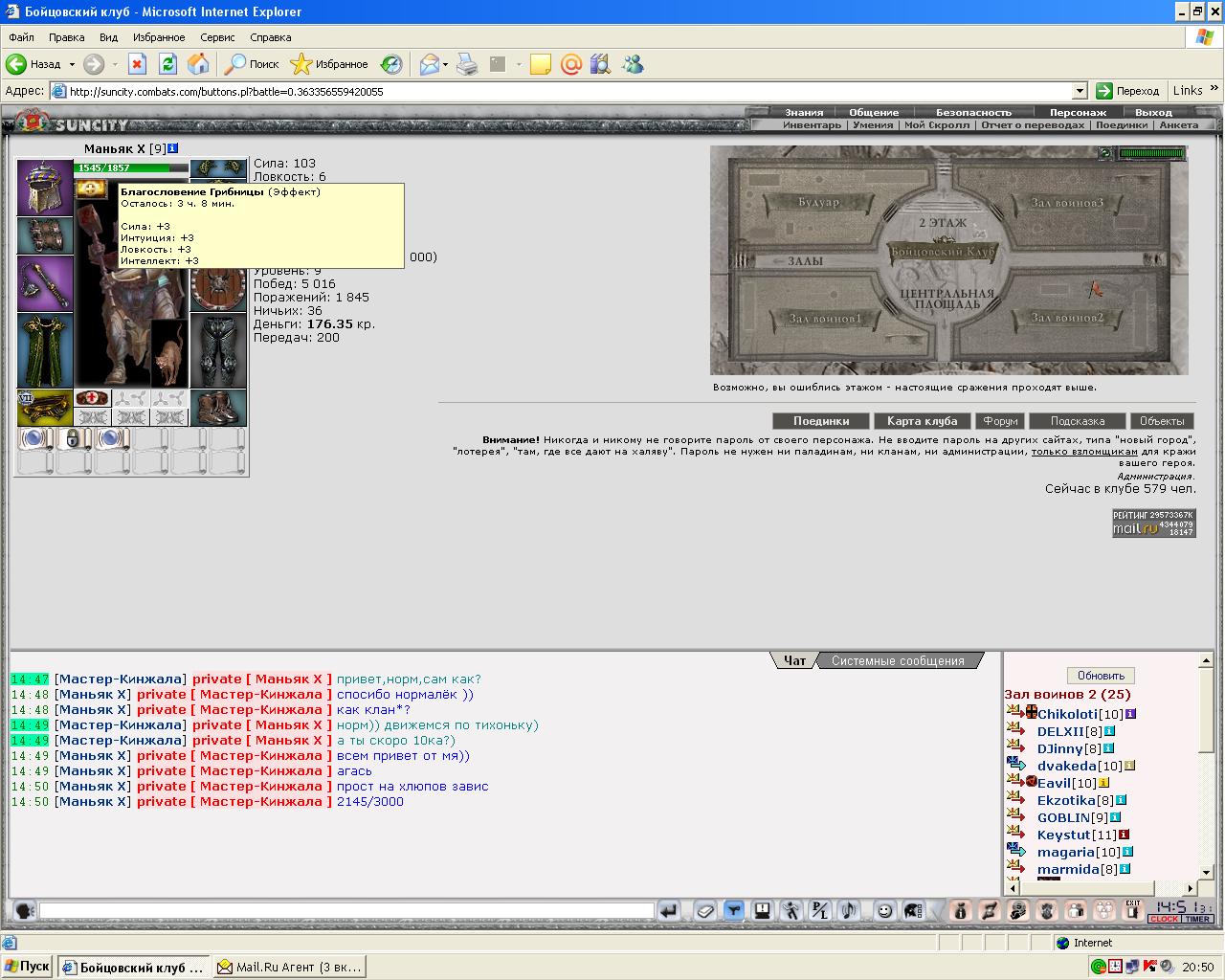The image size is (1225, 980).
Task: Click the IE Print toolbar icon
Action: pos(466,64)
